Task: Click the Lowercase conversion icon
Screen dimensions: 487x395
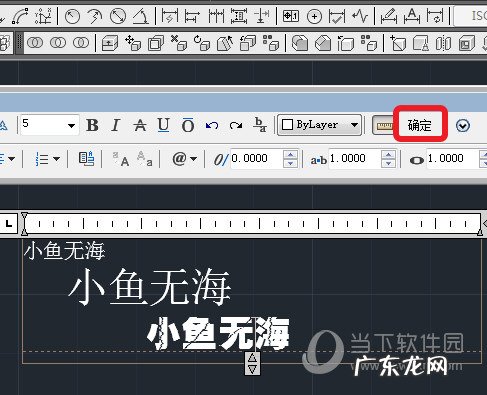Action: tap(145, 159)
